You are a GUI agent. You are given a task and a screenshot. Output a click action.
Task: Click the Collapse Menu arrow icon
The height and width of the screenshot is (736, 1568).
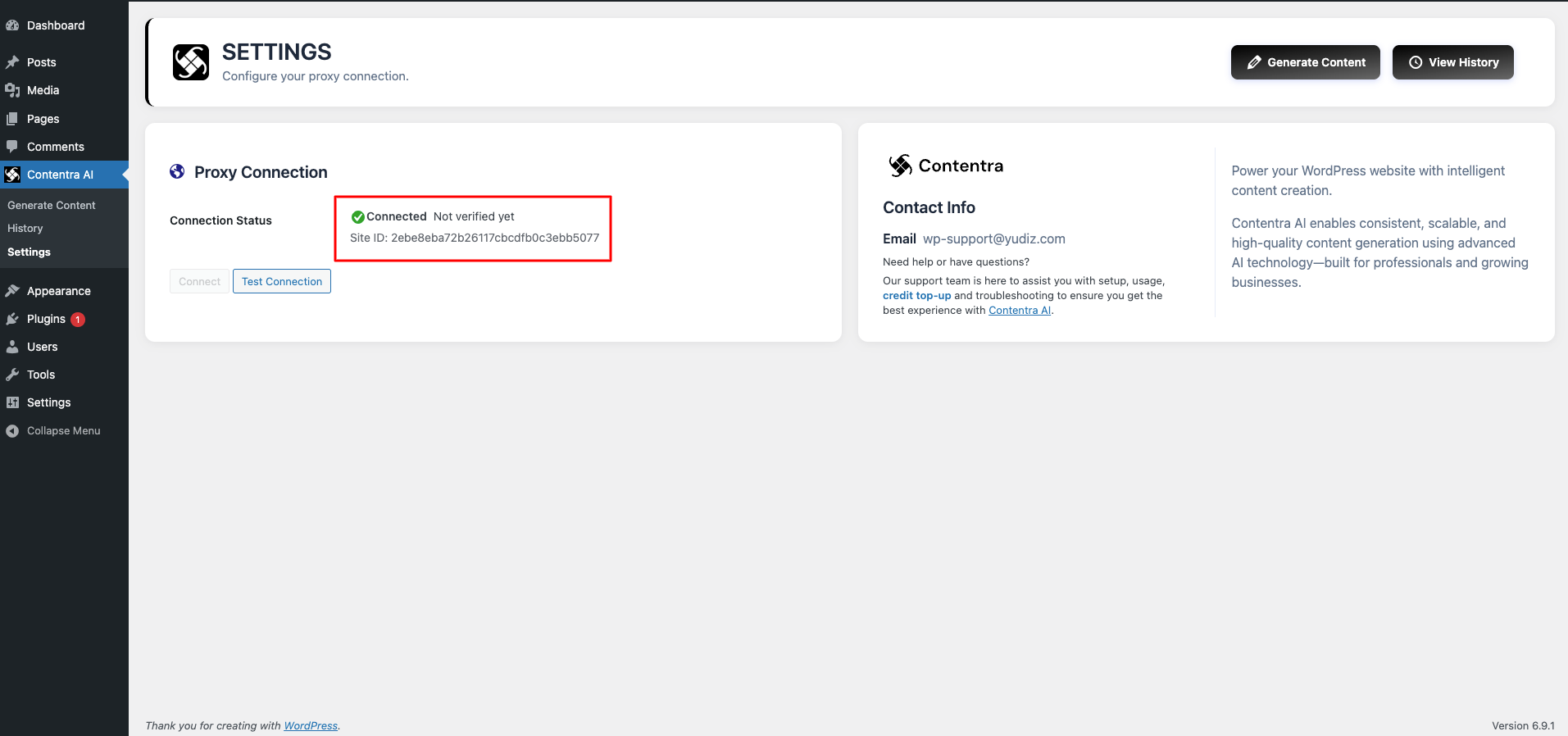(12, 430)
